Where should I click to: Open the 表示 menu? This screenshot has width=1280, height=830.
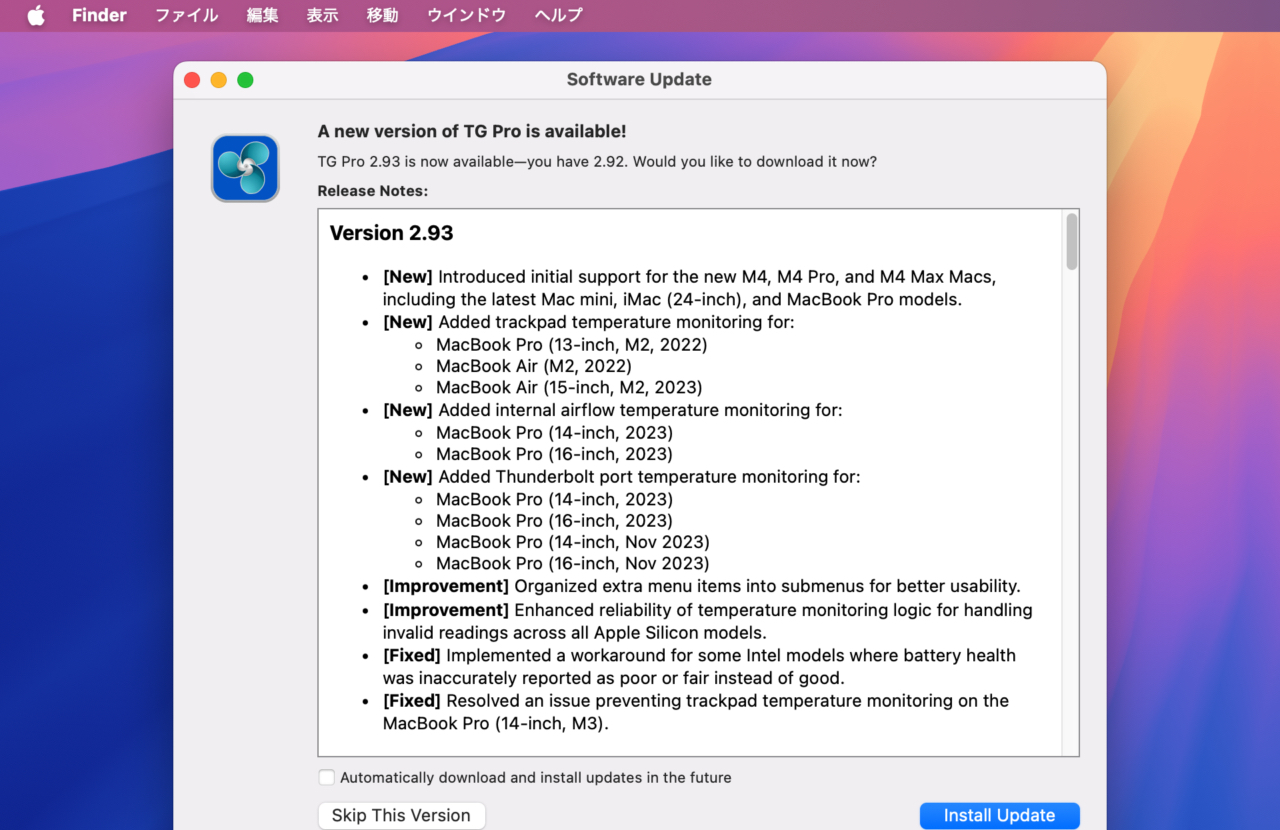322,15
